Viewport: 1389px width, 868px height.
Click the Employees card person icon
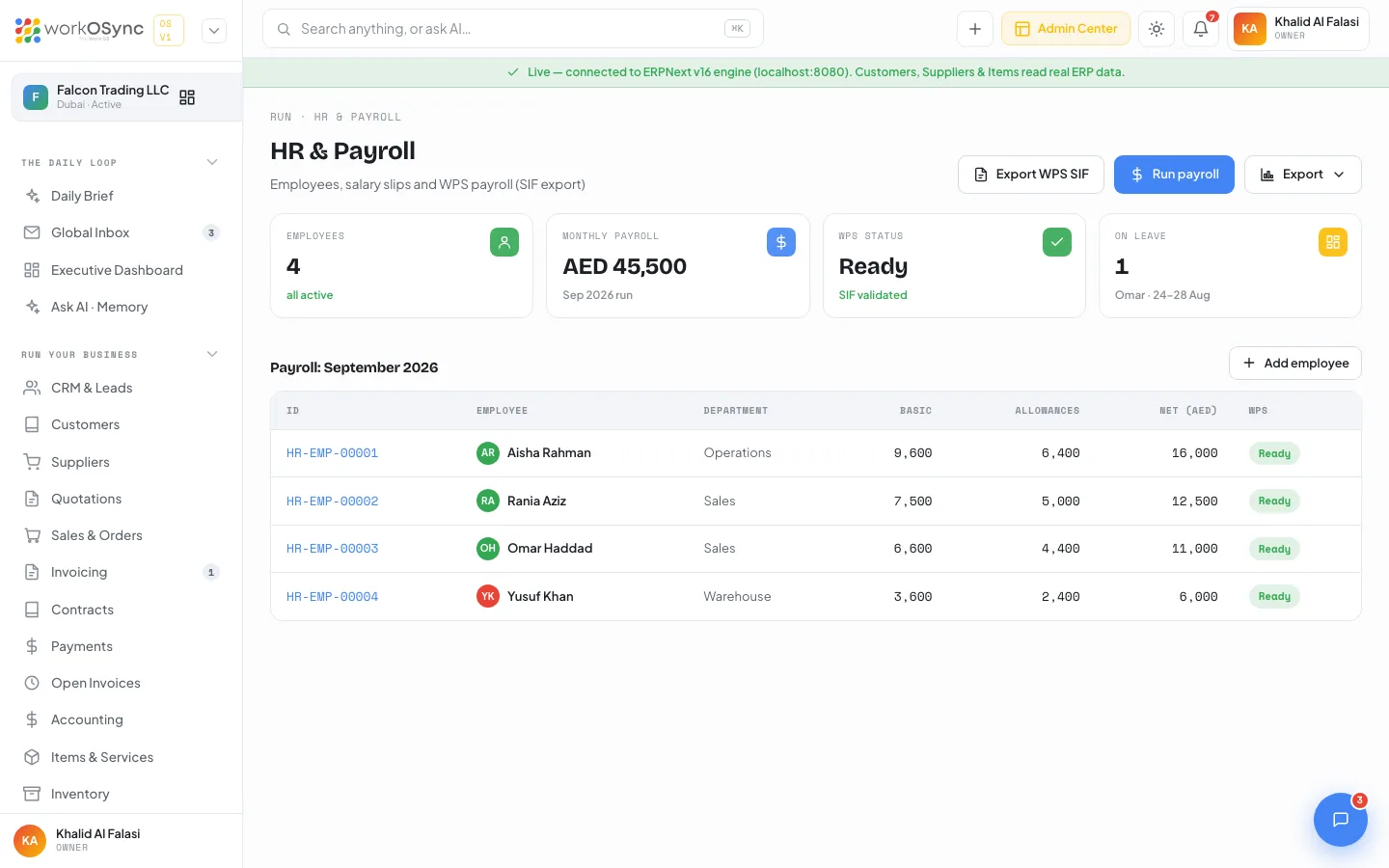504,242
